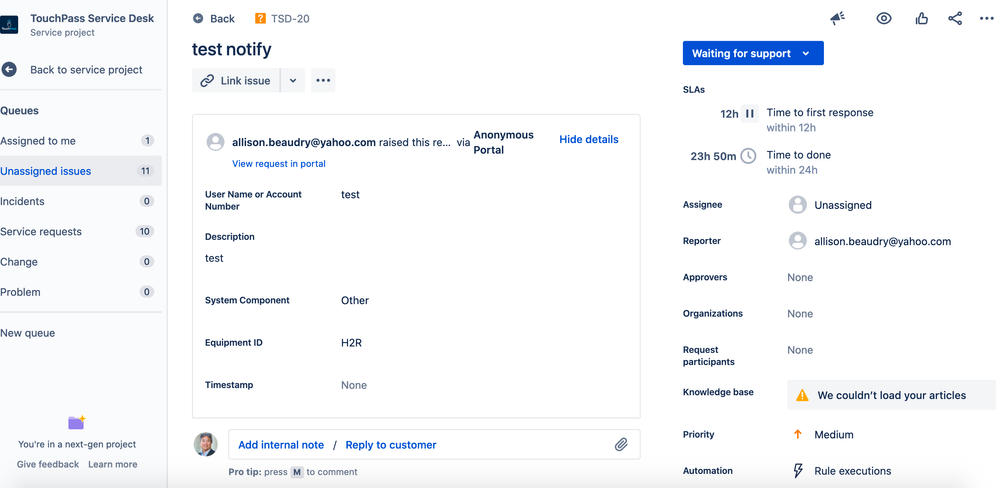Click the share icon
The width and height of the screenshot is (999, 488).
click(x=954, y=18)
